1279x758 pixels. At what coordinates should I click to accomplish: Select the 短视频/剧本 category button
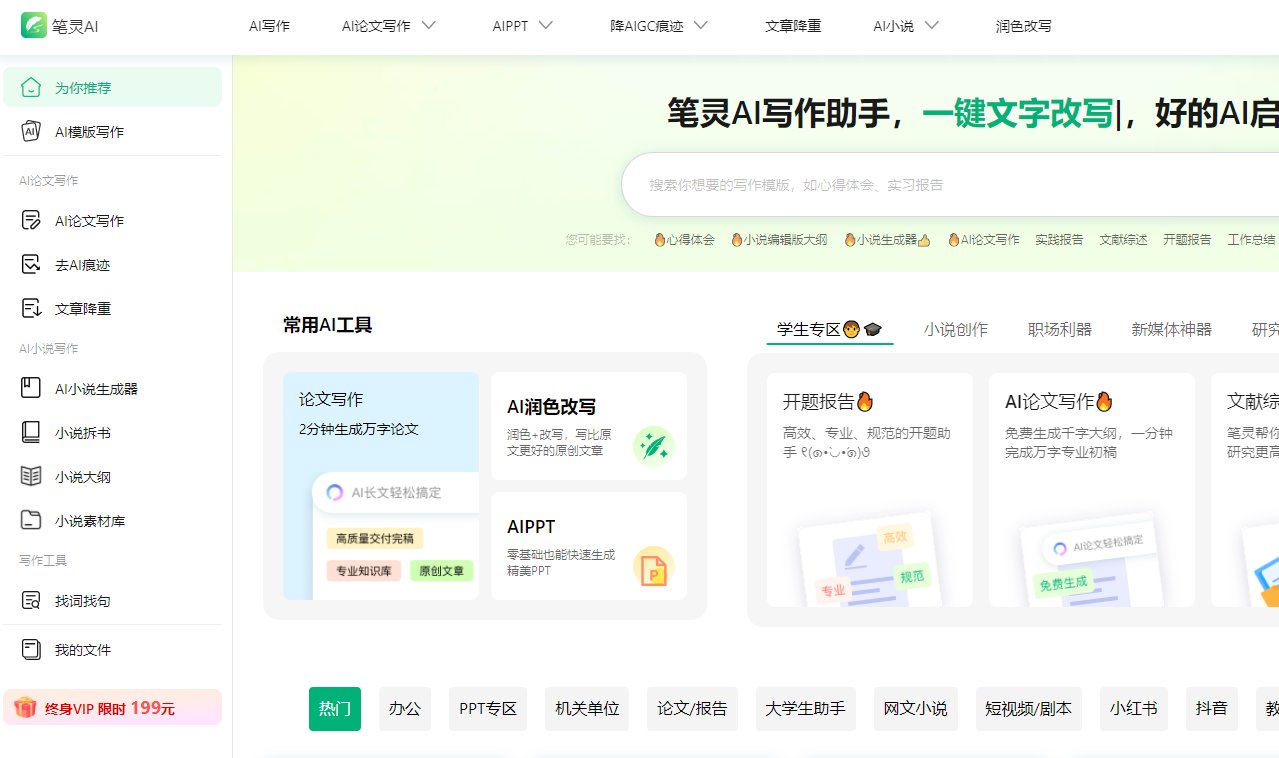[1029, 709]
